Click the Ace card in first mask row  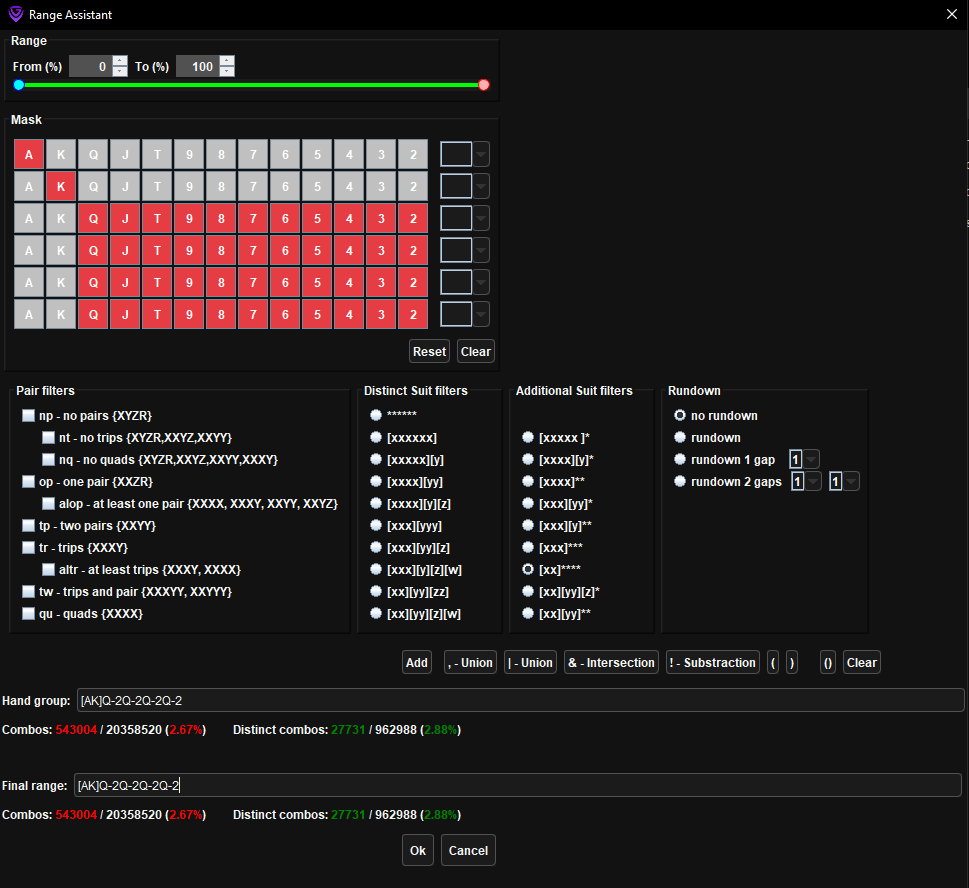pyautogui.click(x=29, y=155)
